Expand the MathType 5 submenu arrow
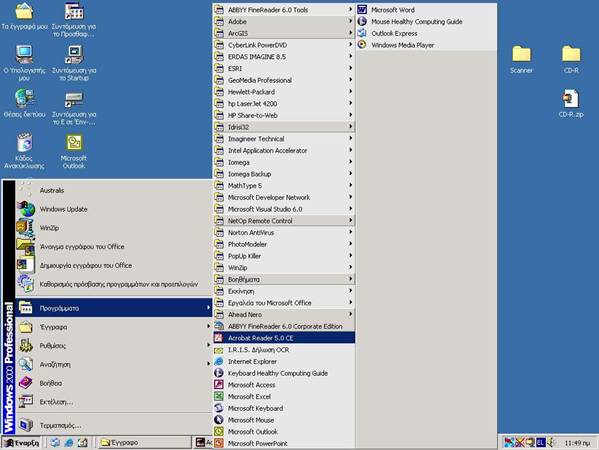The width and height of the screenshot is (599, 450). click(350, 185)
